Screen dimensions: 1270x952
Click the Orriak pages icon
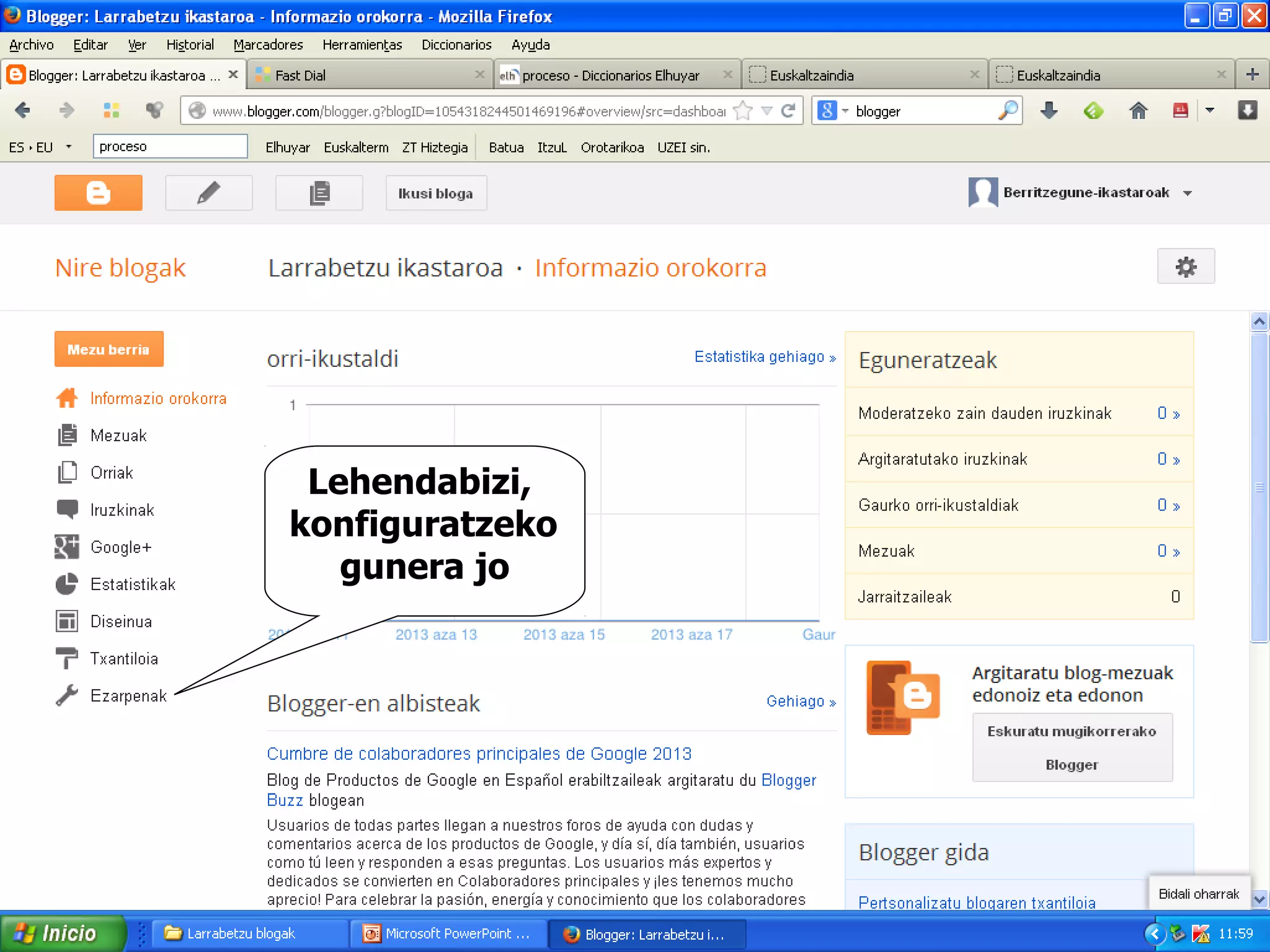click(x=67, y=472)
